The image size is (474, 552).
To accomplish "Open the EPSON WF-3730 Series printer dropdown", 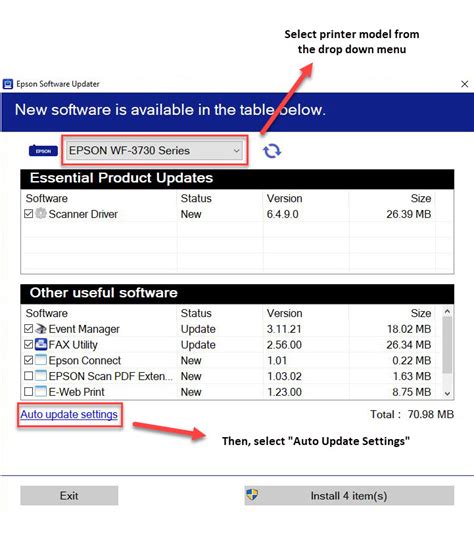I will [155, 151].
